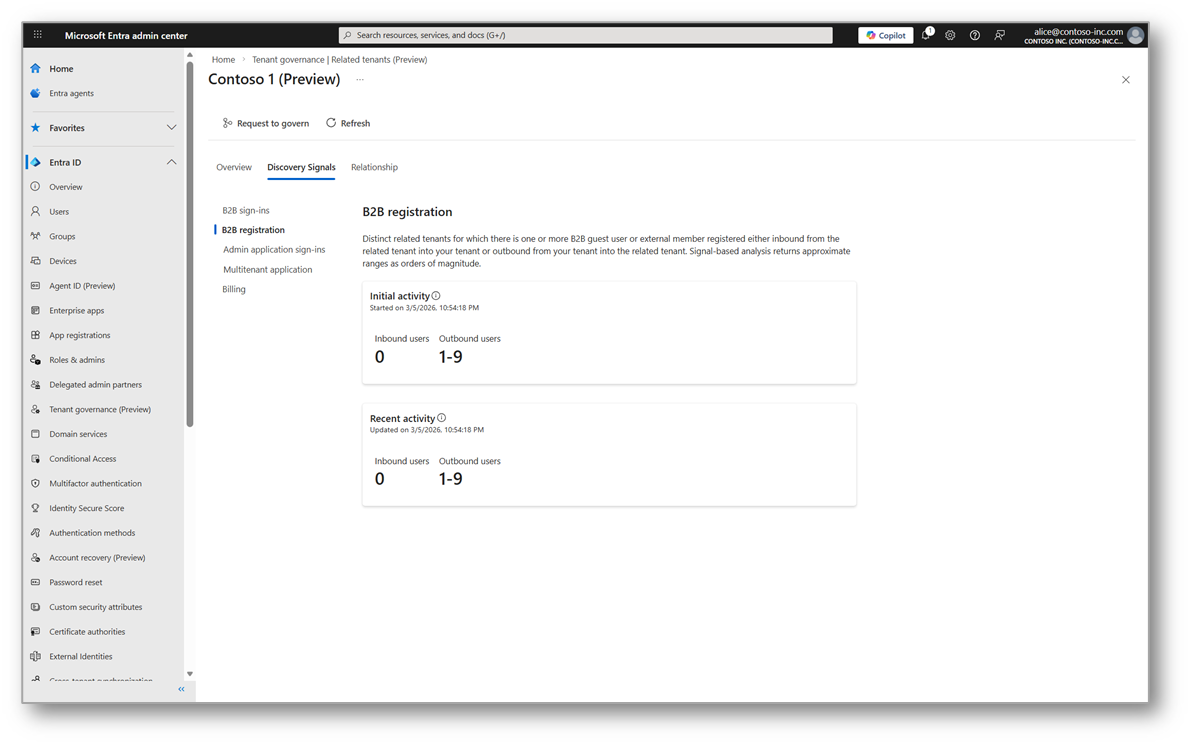This screenshot has width=1192, height=746.
Task: Open the Devices icon in sidebar
Action: pyautogui.click(x=35, y=261)
